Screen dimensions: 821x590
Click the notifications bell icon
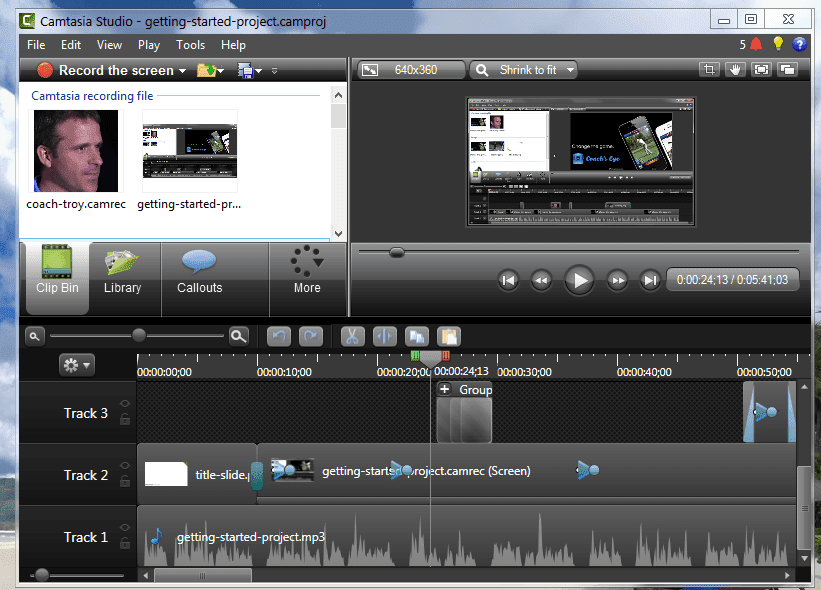point(756,44)
